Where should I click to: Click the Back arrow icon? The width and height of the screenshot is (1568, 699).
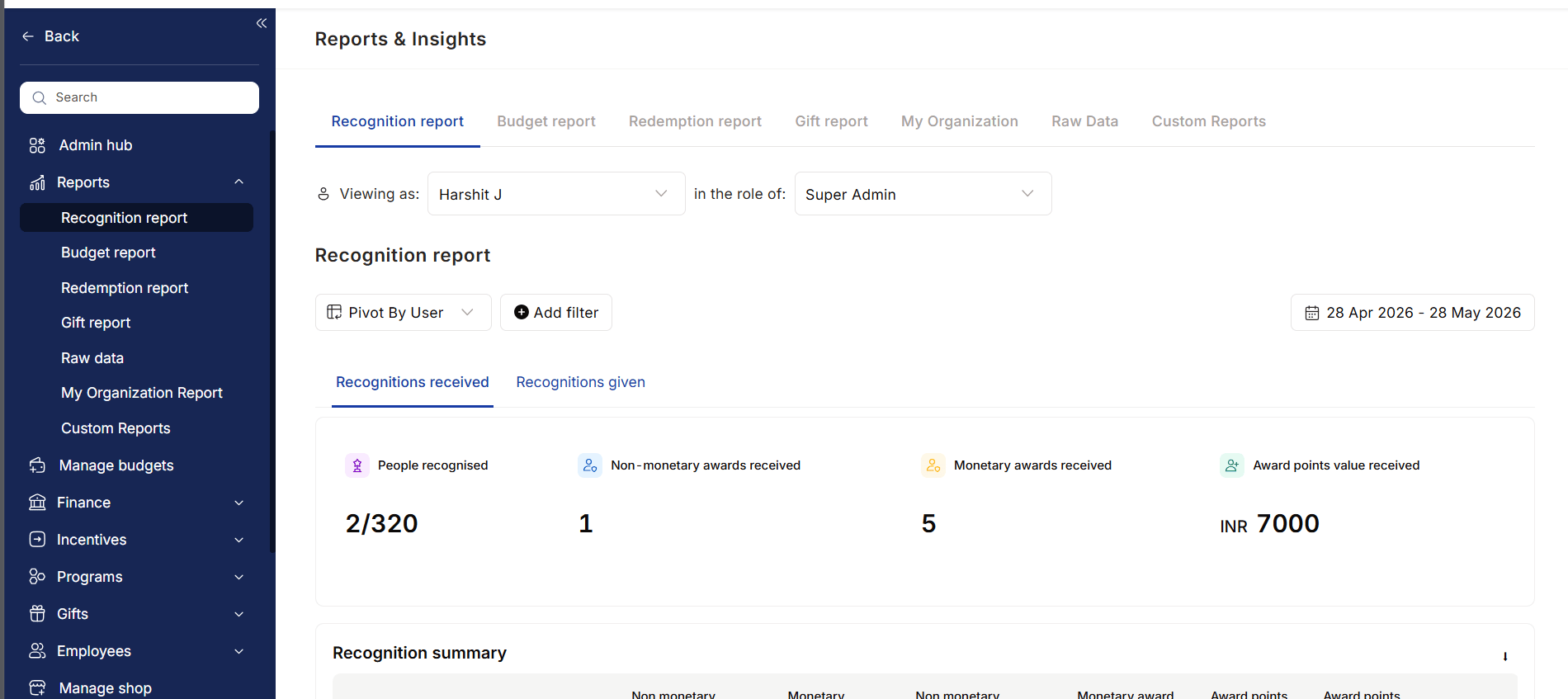click(x=28, y=36)
